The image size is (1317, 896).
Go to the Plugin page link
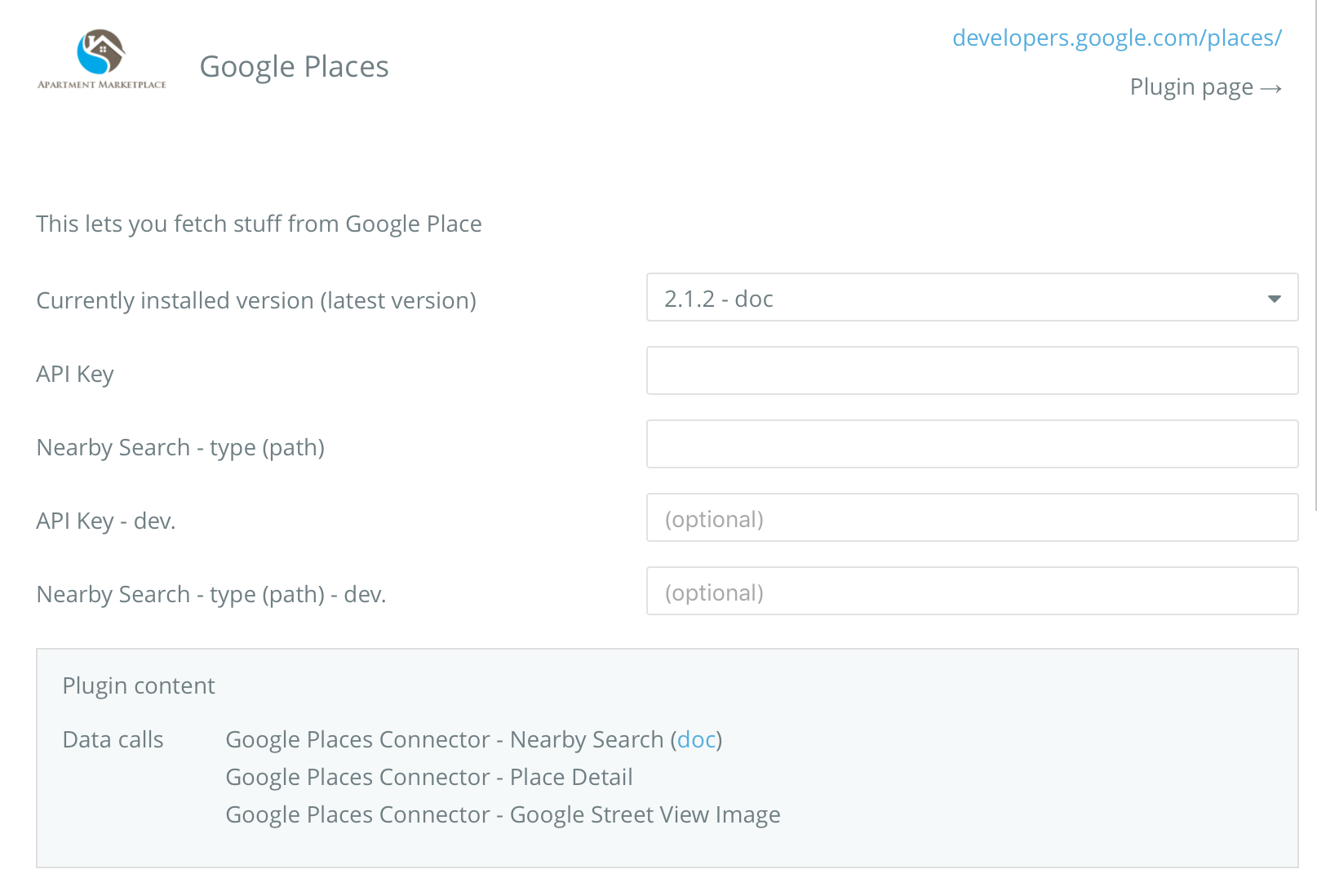pos(1205,86)
